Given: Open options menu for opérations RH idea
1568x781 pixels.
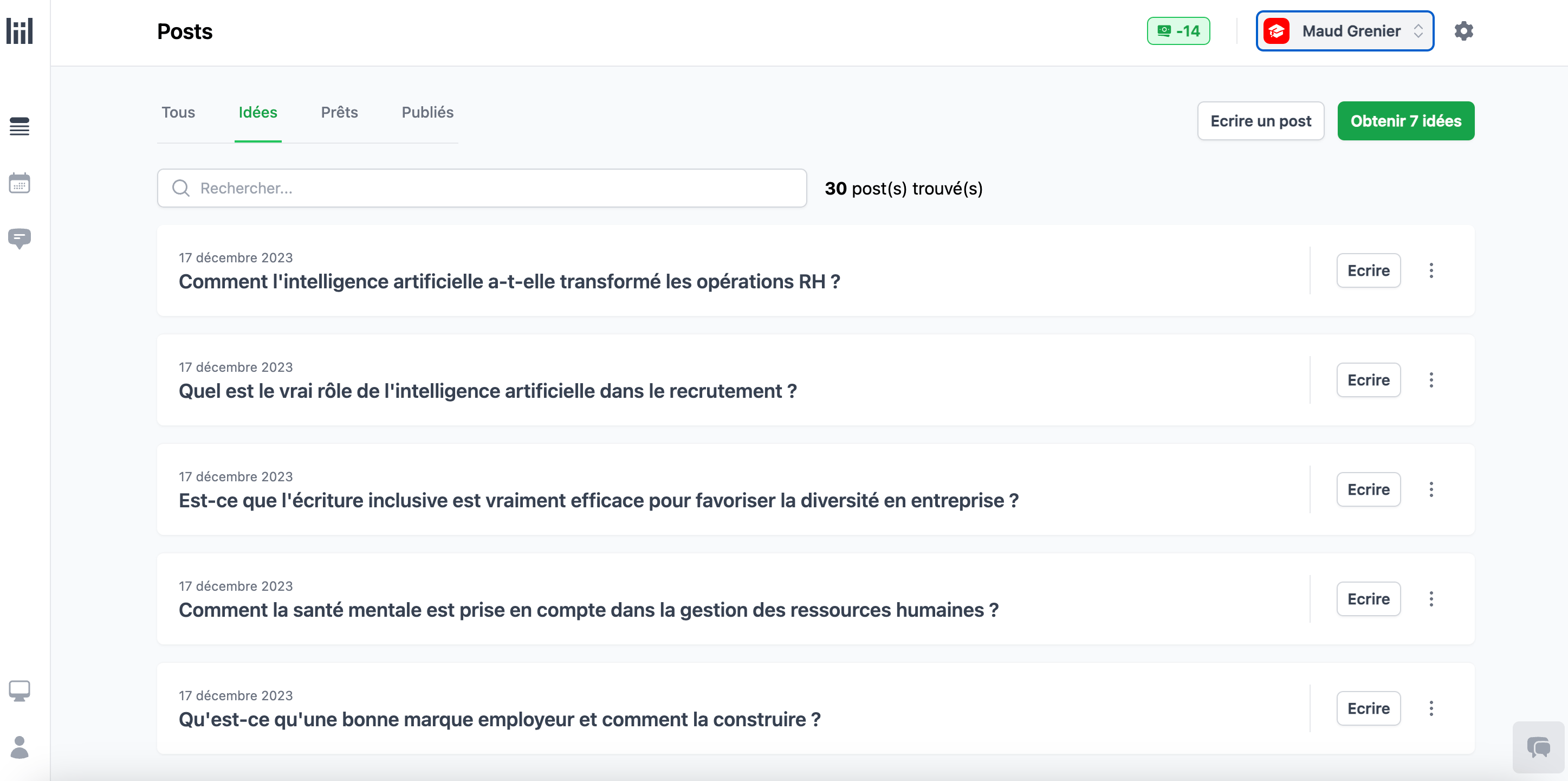Looking at the screenshot, I should click(x=1431, y=271).
